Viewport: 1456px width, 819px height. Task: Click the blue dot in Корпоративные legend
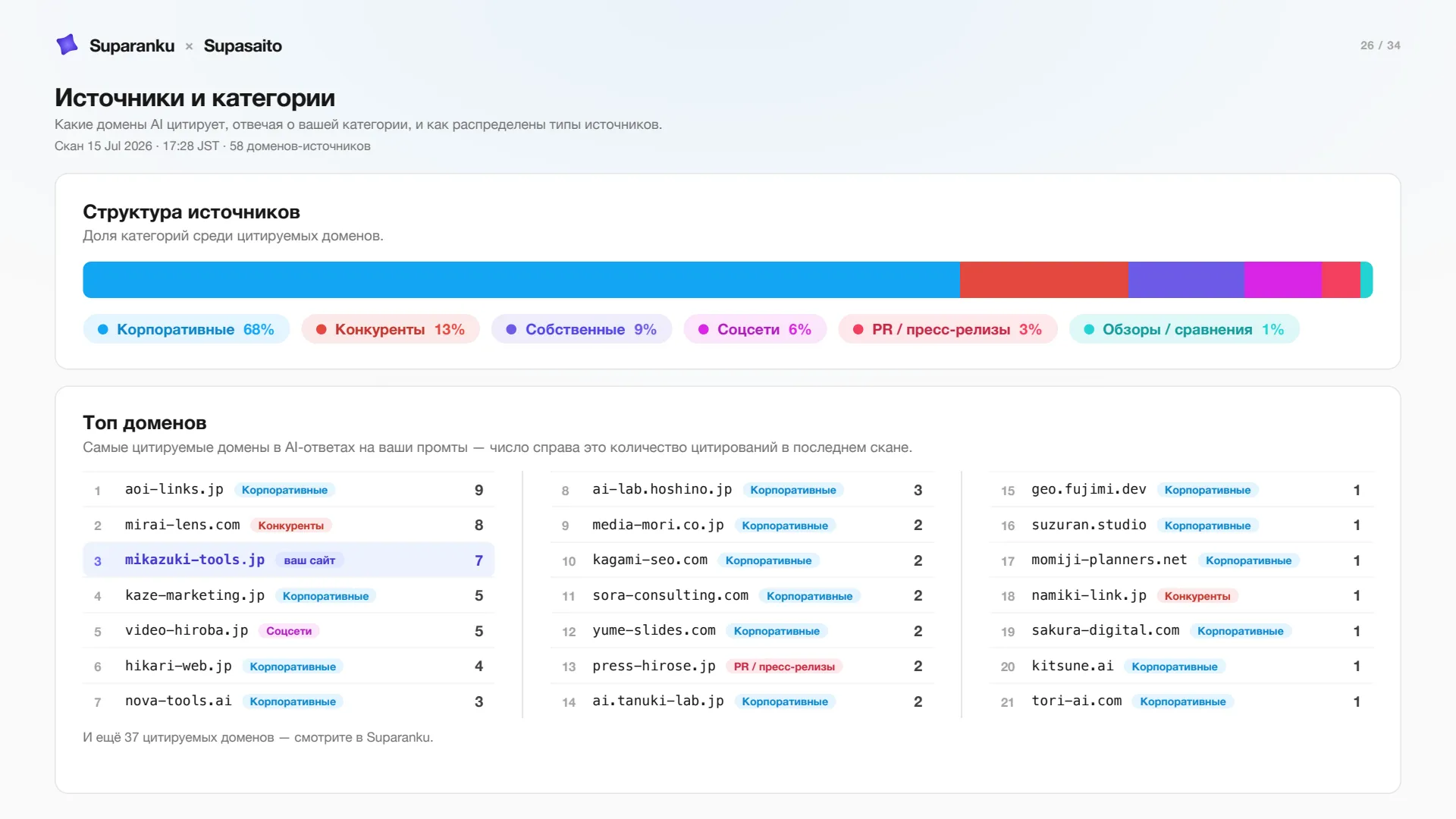tap(103, 329)
